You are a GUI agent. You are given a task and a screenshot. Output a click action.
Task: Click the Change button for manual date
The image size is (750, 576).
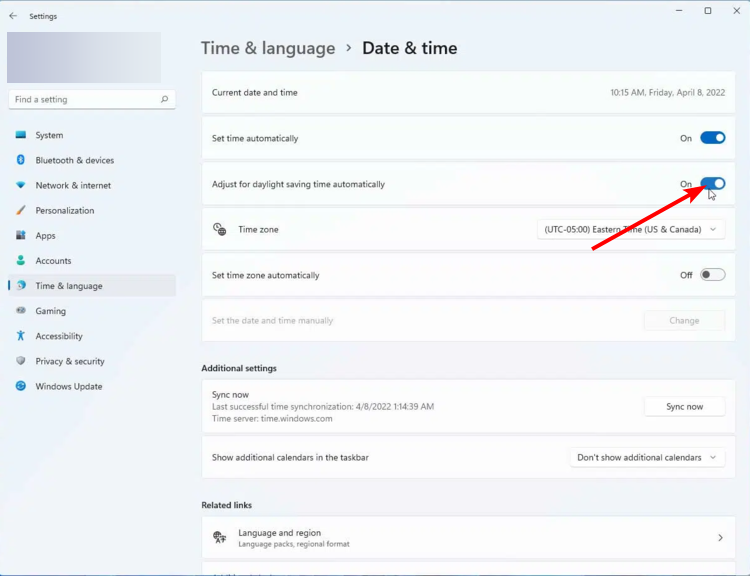click(x=684, y=320)
